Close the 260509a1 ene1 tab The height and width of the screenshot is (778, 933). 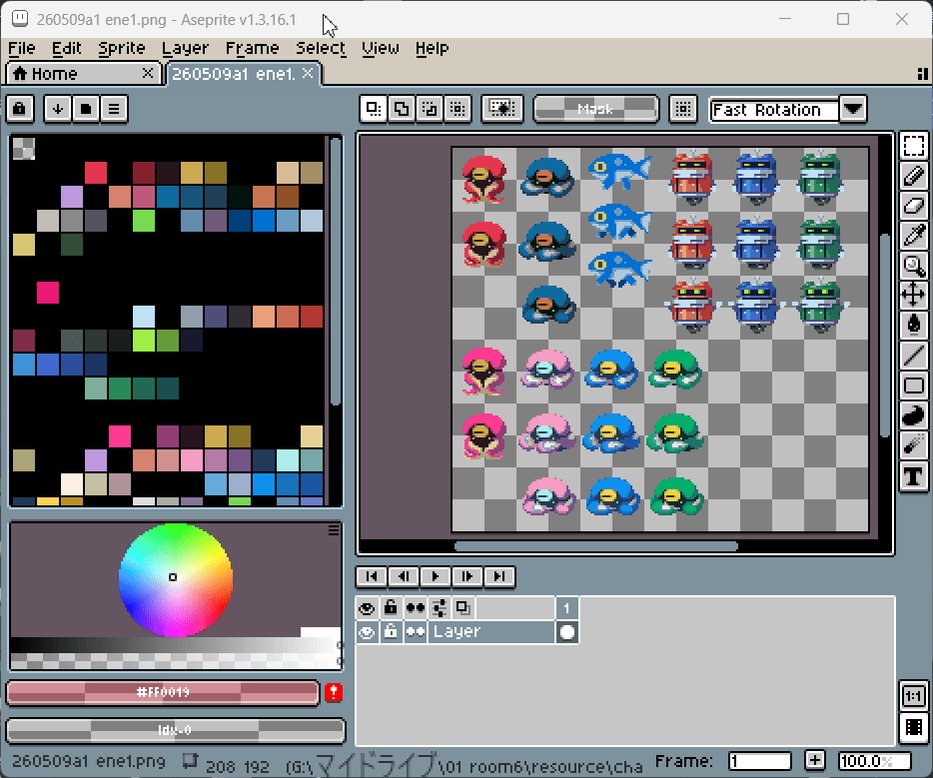click(308, 73)
